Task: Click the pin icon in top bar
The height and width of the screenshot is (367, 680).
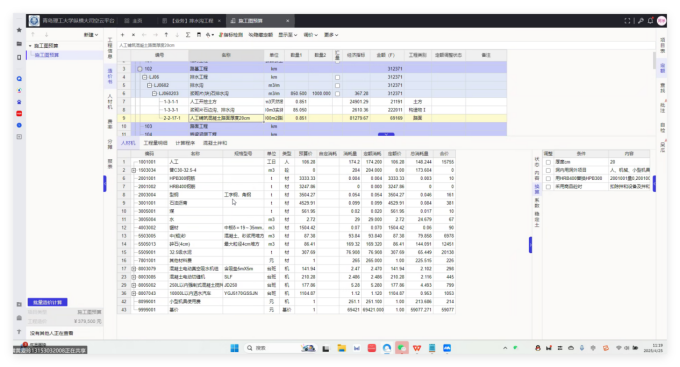Action: [640, 21]
